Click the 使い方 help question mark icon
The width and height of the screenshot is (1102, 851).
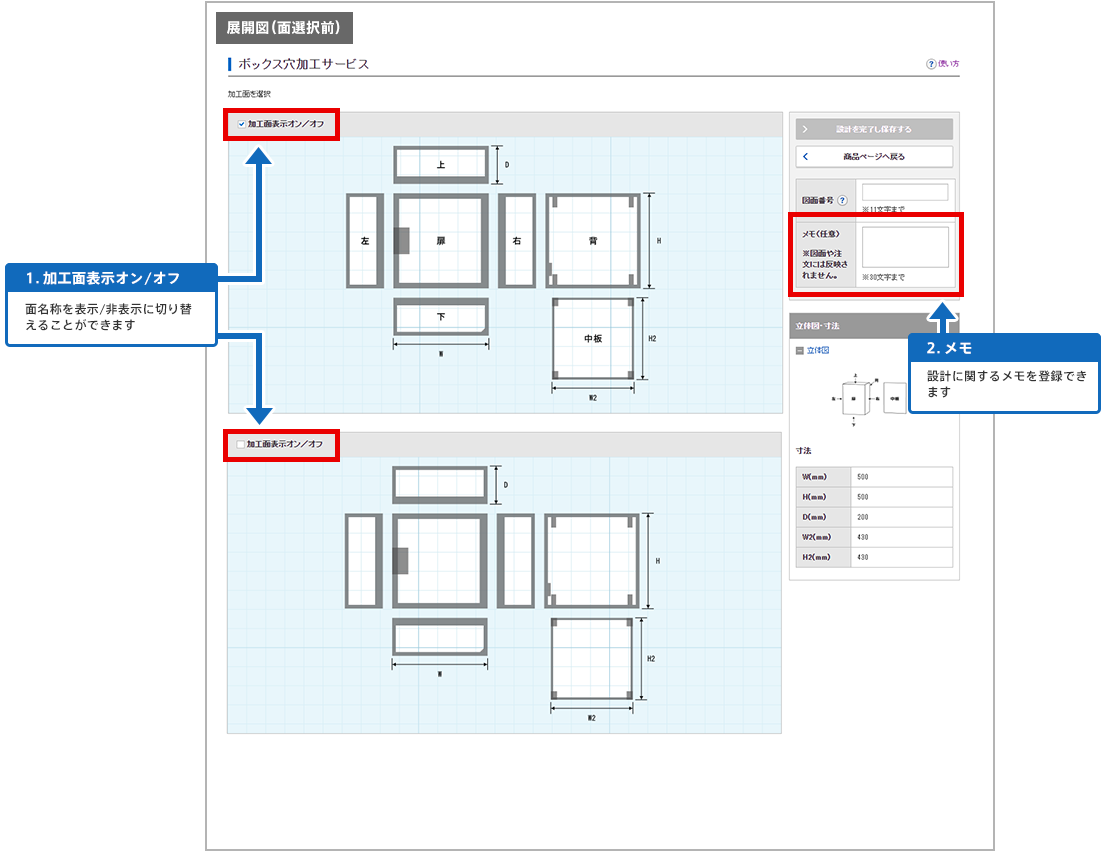(x=931, y=64)
